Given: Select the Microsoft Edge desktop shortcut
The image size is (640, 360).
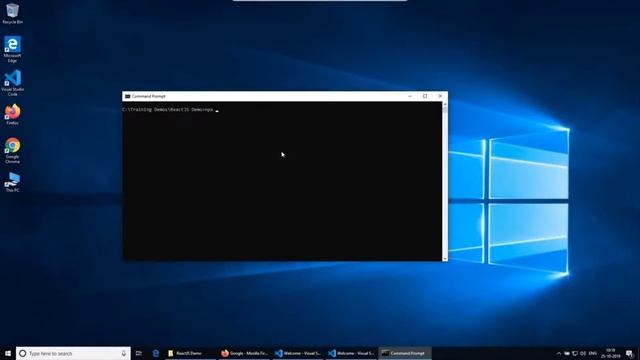Looking at the screenshot, I should (x=12, y=49).
